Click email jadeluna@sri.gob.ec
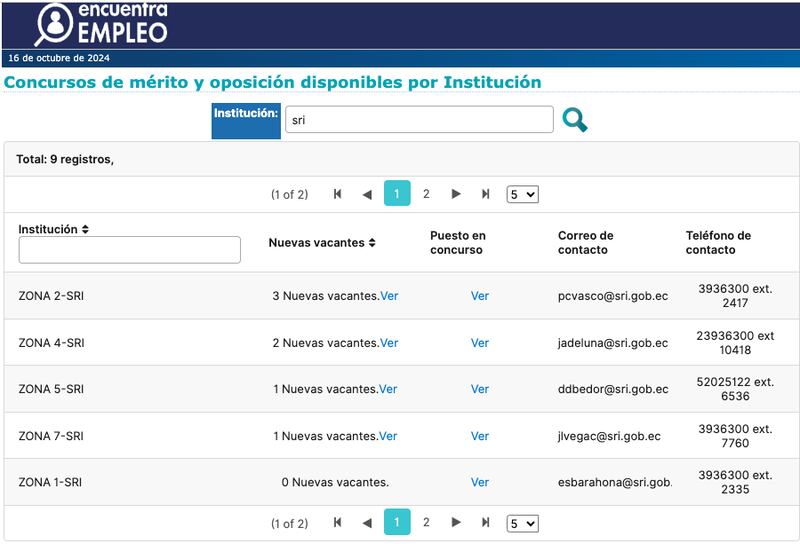 [x=613, y=343]
